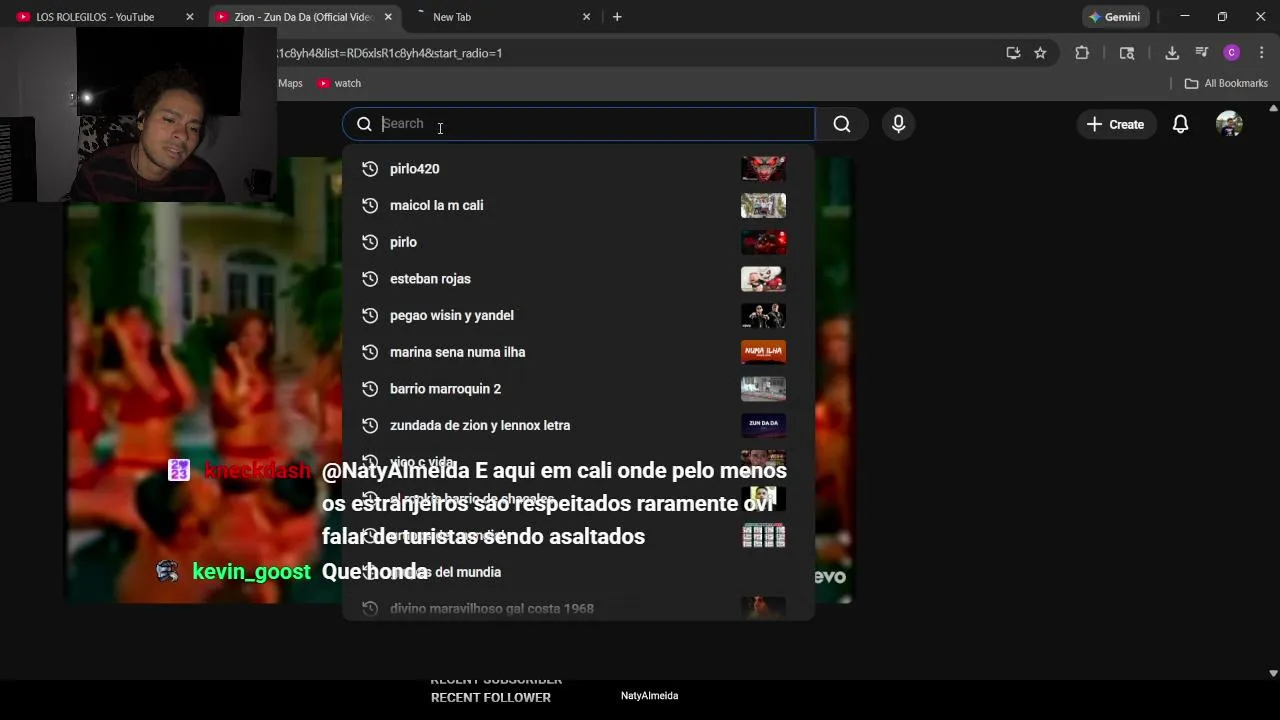The width and height of the screenshot is (1280, 720).
Task: Click the address bar URL
Action: click(x=389, y=53)
